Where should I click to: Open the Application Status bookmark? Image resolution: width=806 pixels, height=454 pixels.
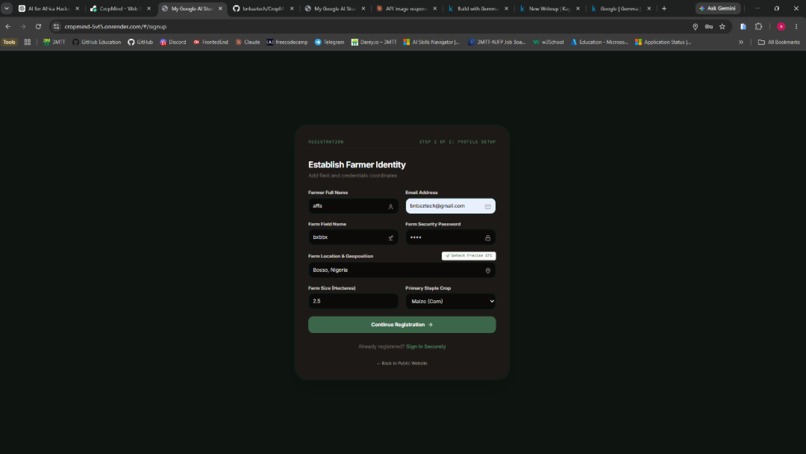coord(663,42)
